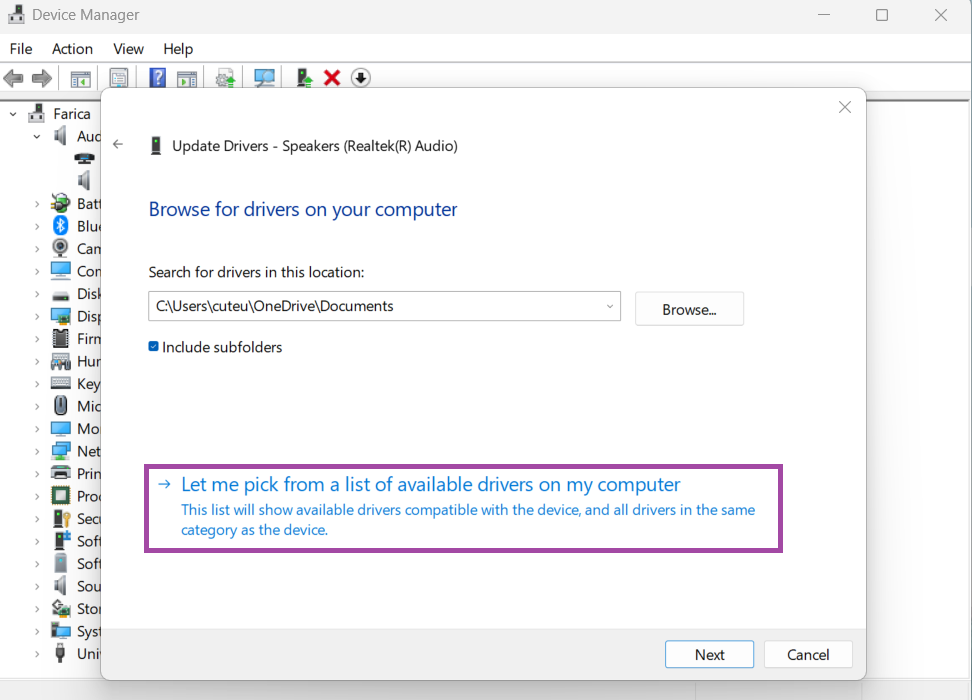Viewport: 972px width, 700px height.
Task: Click the Scan for hardware changes toolbar icon
Action: pyautogui.click(x=265, y=78)
